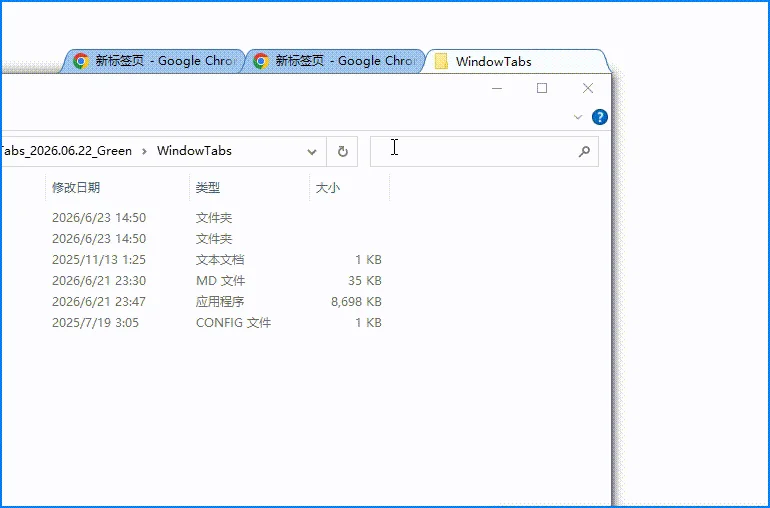Maximize the Explorer window
Image resolution: width=770 pixels, height=508 pixels.
542,88
